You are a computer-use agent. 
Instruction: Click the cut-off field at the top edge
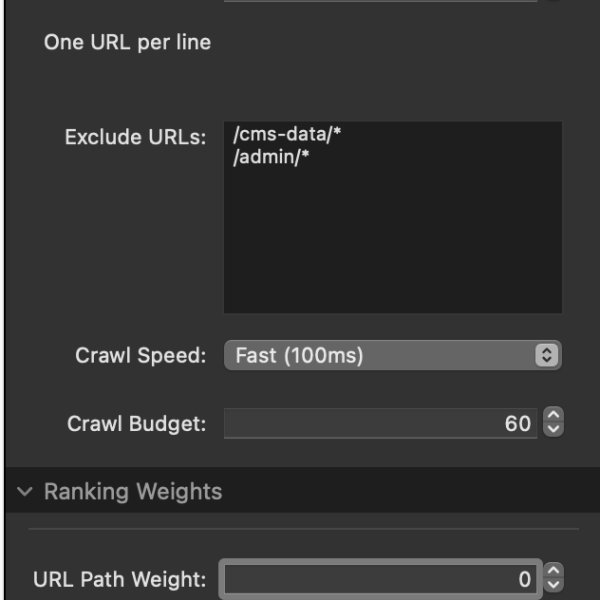[x=380, y=1]
